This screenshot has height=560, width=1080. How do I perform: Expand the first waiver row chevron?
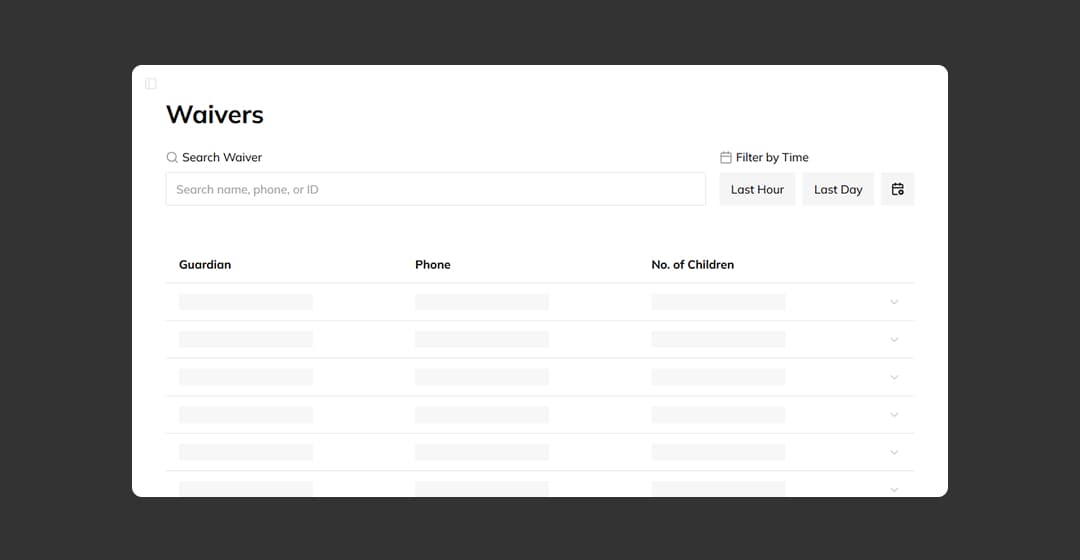(894, 302)
